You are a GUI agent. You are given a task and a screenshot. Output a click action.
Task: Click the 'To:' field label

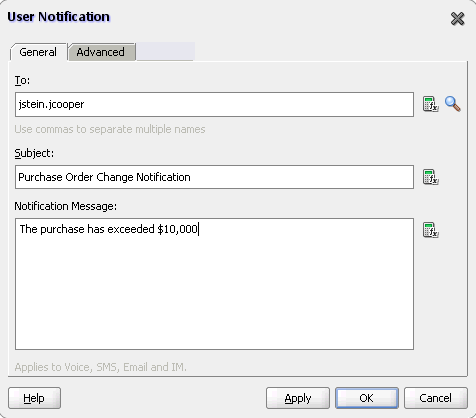click(22, 80)
